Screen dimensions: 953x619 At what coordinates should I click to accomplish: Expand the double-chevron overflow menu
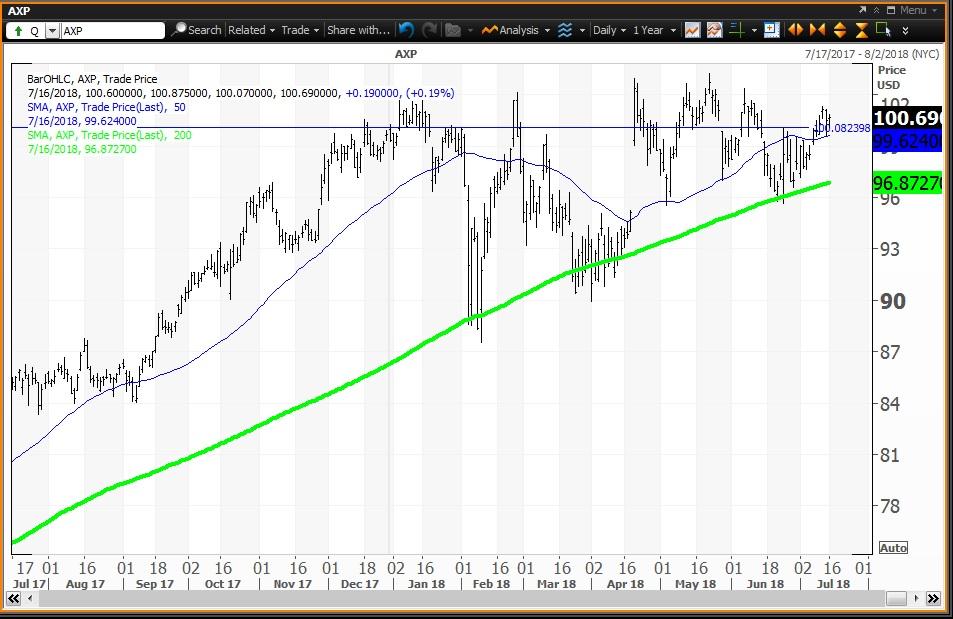pyautogui.click(x=906, y=31)
